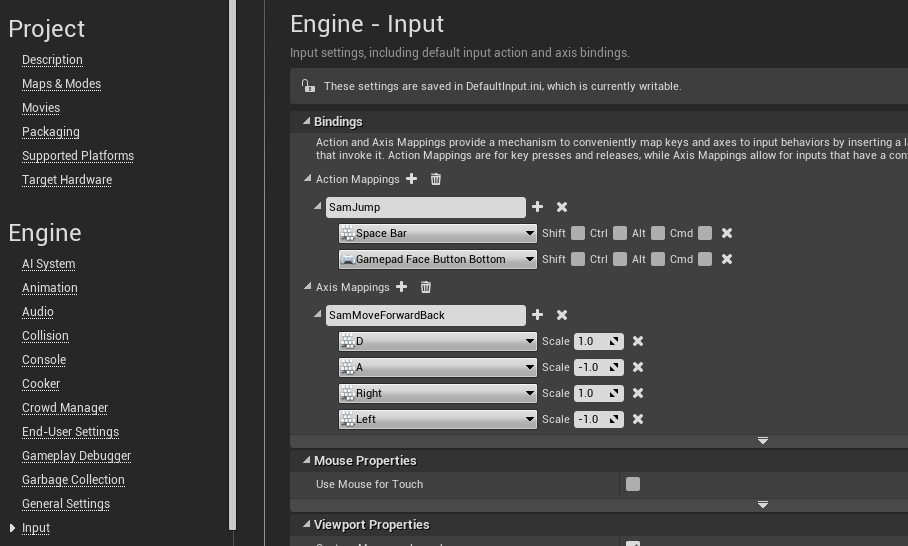Enable Shift modifier for Space Bar binding
The image size is (908, 546).
pyautogui.click(x=578, y=233)
